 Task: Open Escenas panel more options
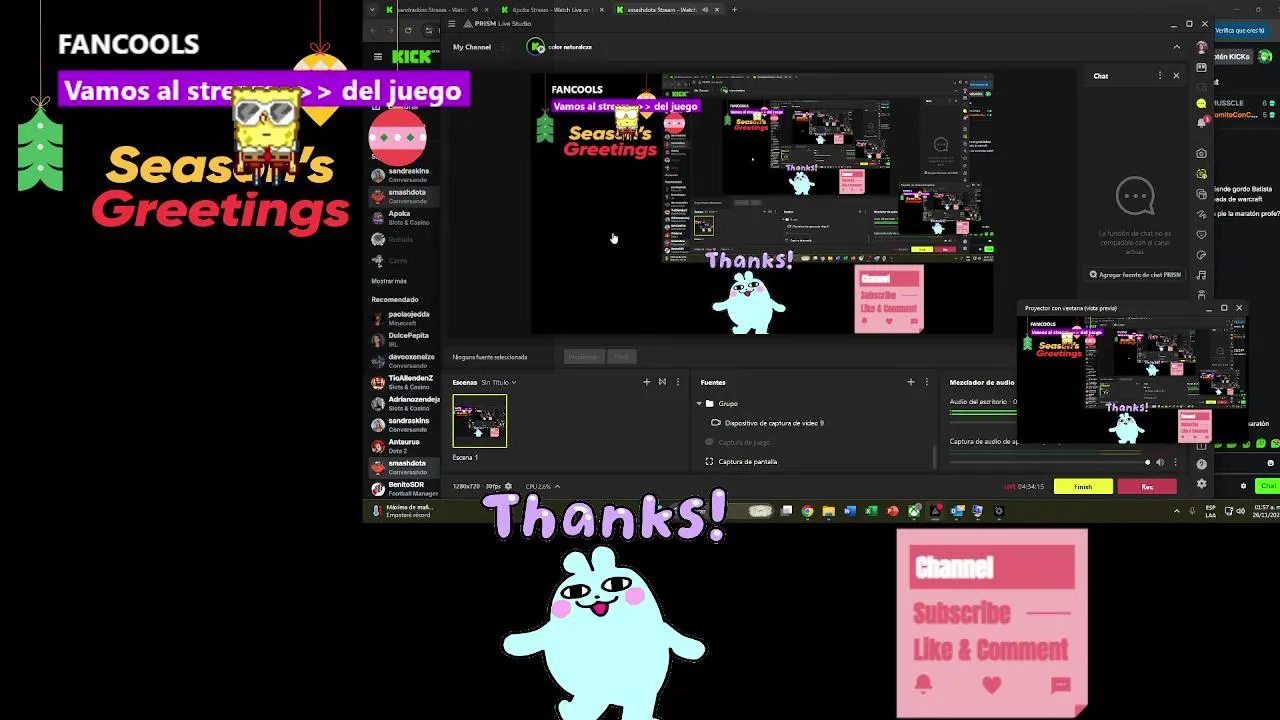coord(678,382)
